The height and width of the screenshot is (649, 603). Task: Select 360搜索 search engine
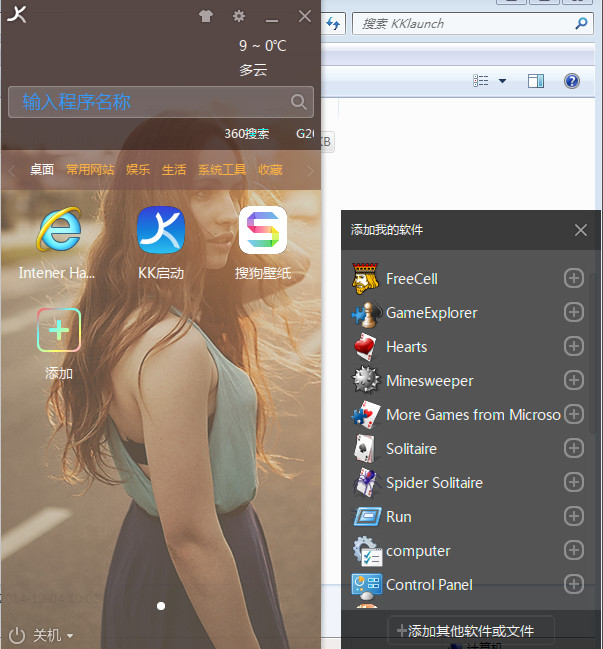[x=247, y=134]
